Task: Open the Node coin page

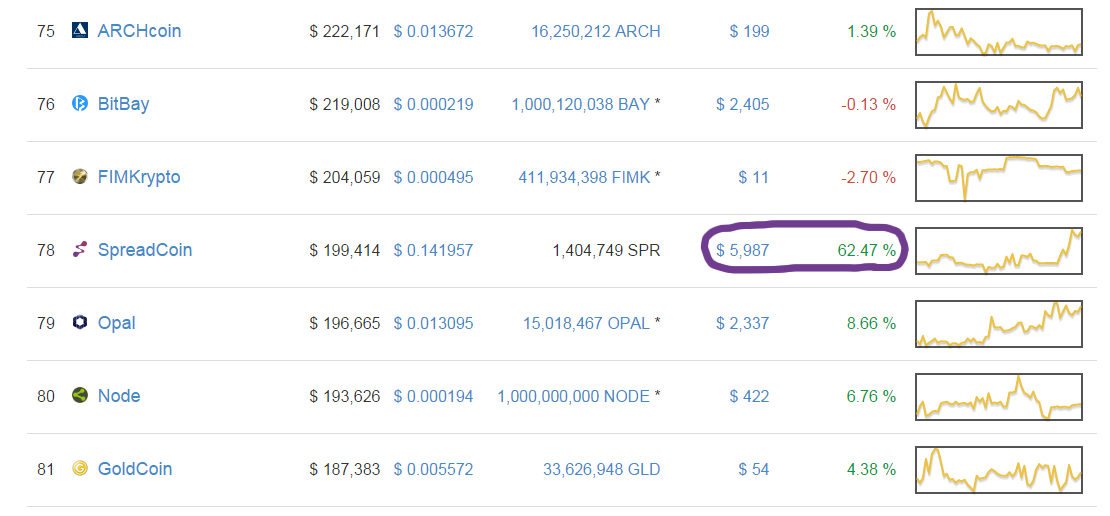Action: pos(119,396)
